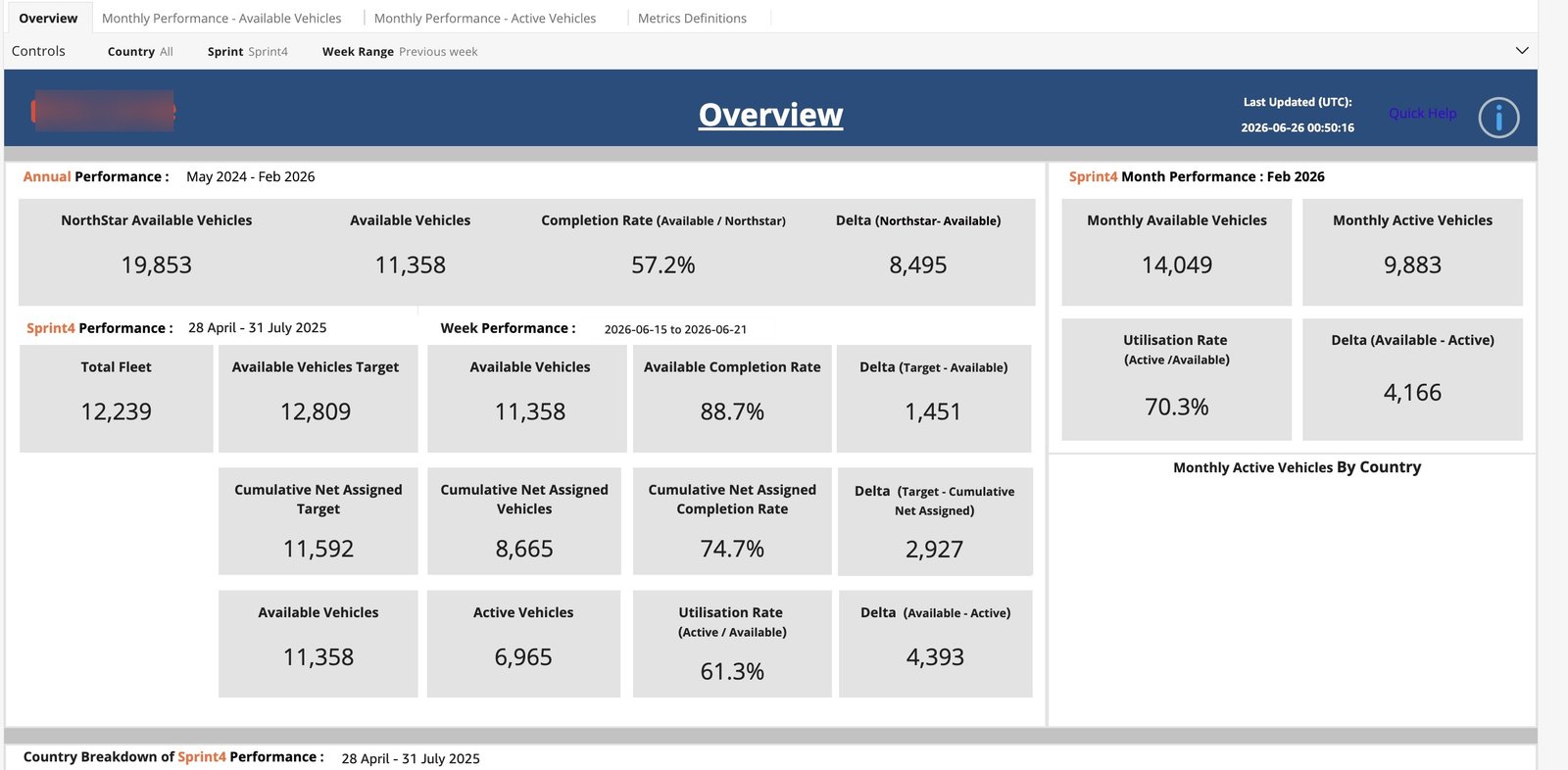The image size is (1568, 770).
Task: Select the Completion Rate value 57.2%
Action: [663, 265]
